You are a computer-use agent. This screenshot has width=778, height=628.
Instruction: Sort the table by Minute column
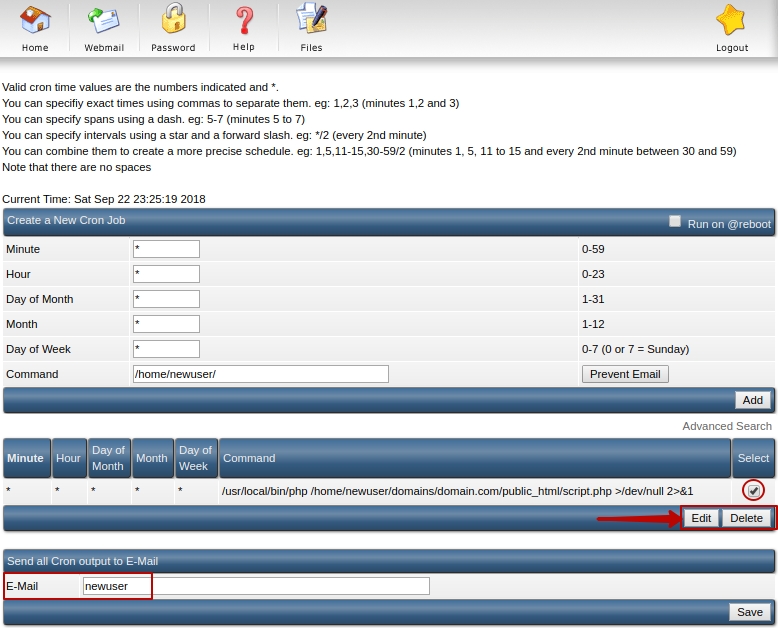tap(25, 458)
